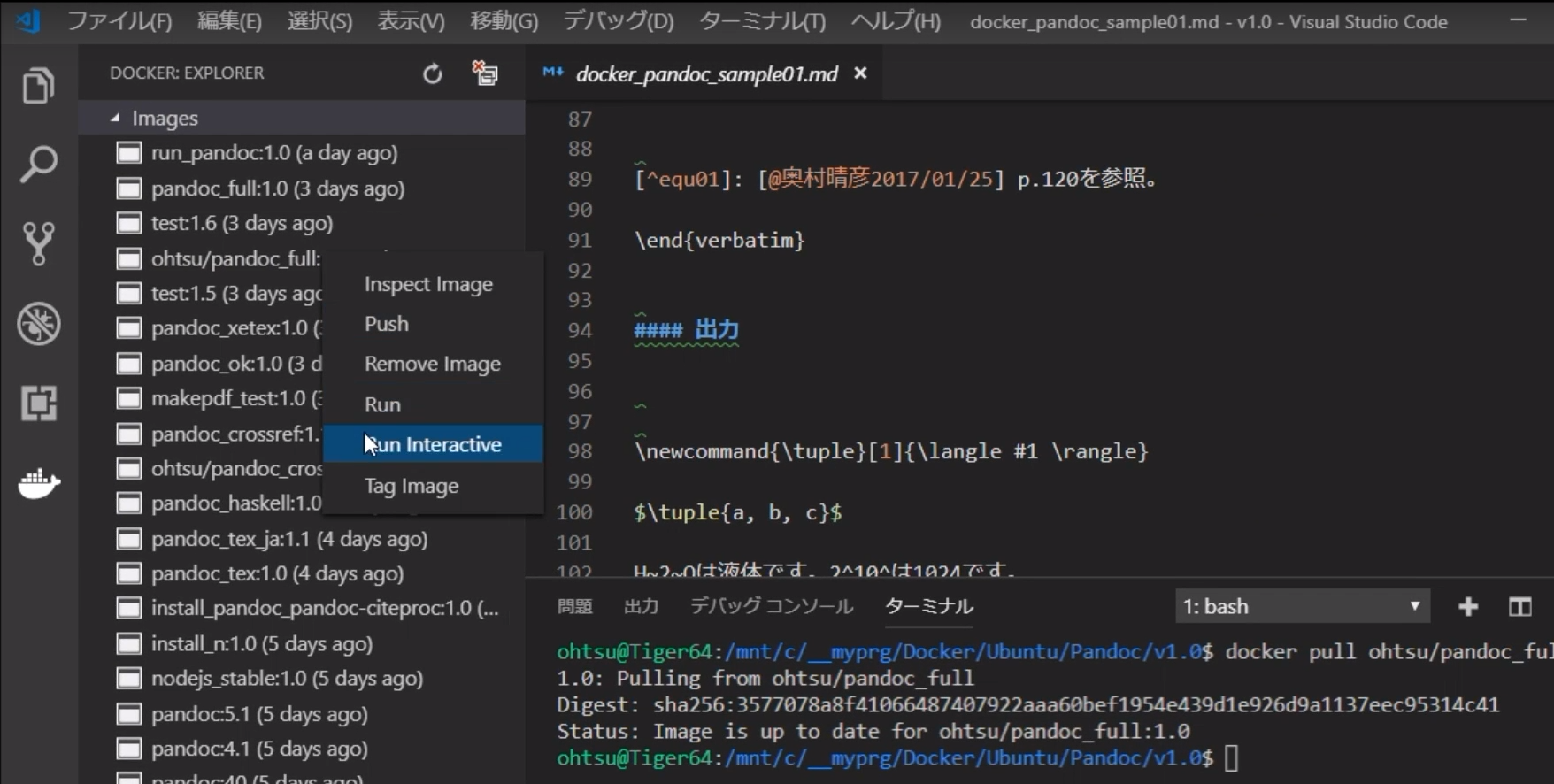Add a new terminal with plus icon
1554x784 pixels.
tap(1468, 606)
